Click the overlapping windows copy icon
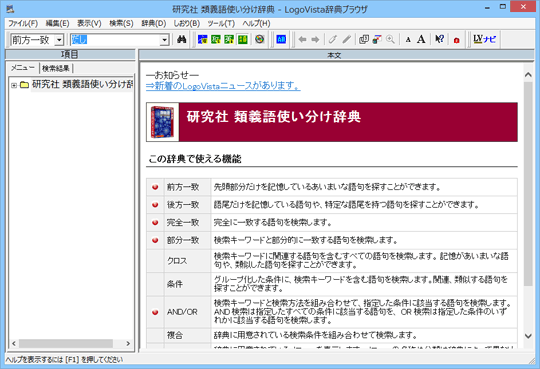 (x=364, y=40)
